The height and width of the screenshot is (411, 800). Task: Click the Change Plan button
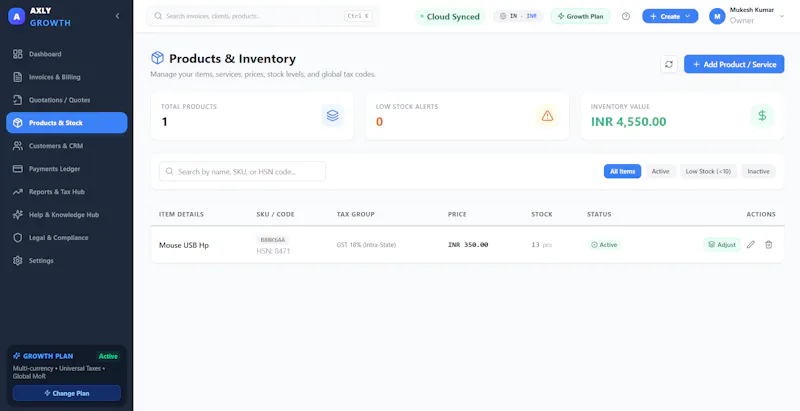67,393
